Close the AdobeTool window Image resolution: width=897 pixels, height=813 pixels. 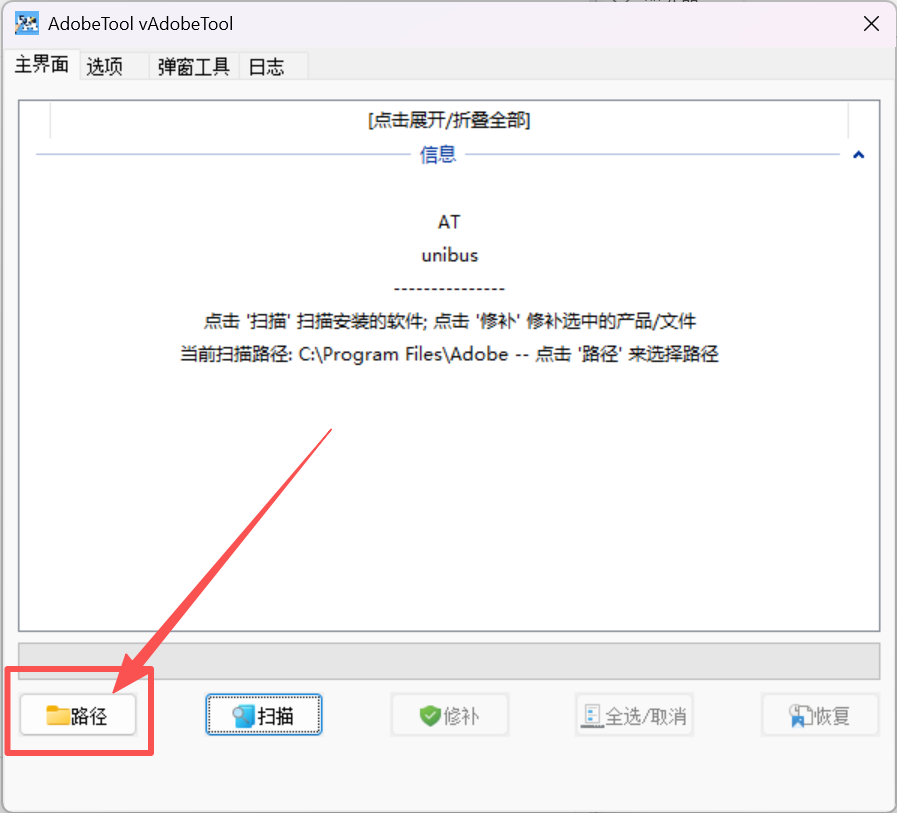[871, 23]
